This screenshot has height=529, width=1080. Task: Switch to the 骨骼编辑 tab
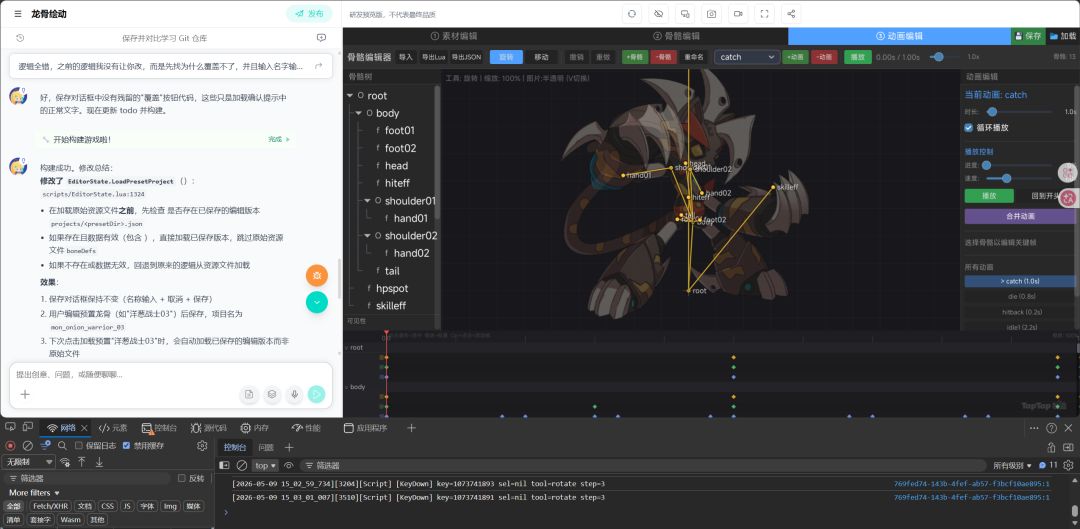coord(677,36)
